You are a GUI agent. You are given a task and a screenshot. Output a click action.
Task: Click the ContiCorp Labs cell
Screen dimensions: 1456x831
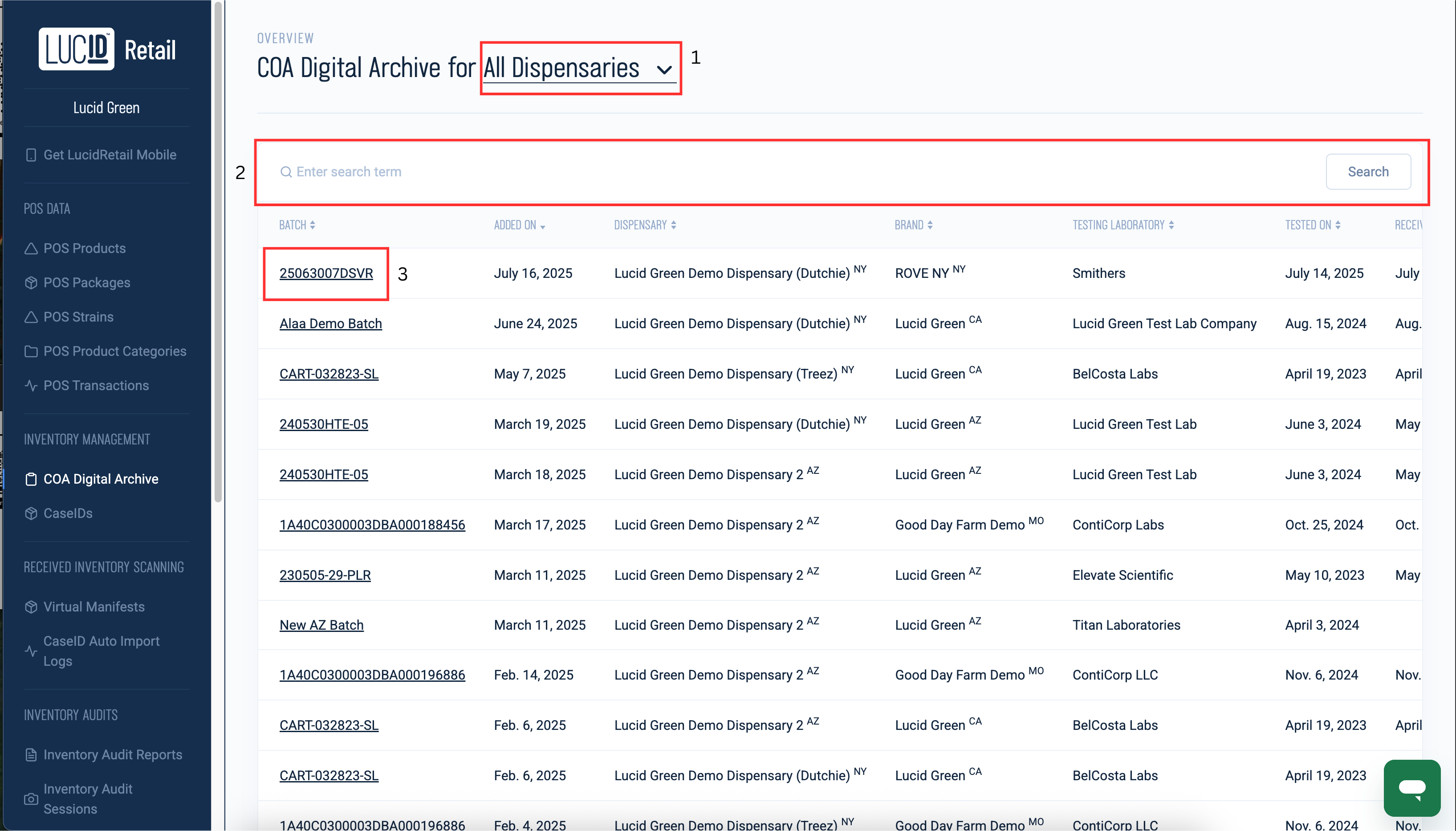[x=1118, y=525]
